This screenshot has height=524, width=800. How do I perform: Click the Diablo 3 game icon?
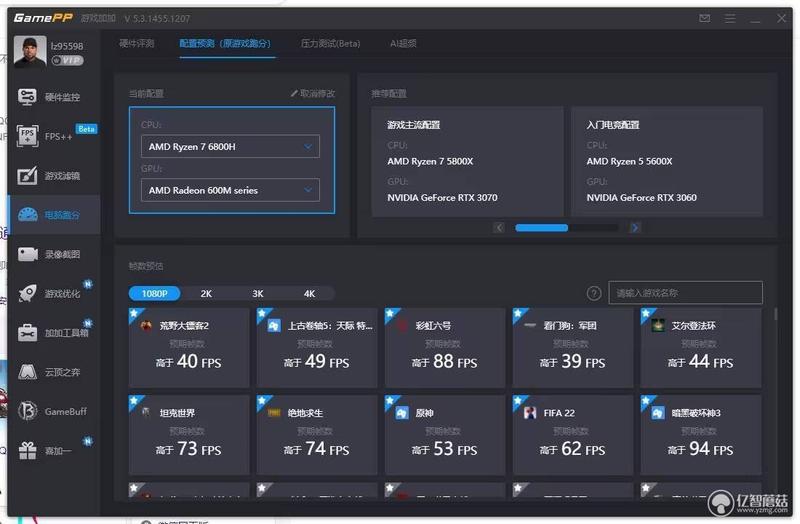click(658, 413)
